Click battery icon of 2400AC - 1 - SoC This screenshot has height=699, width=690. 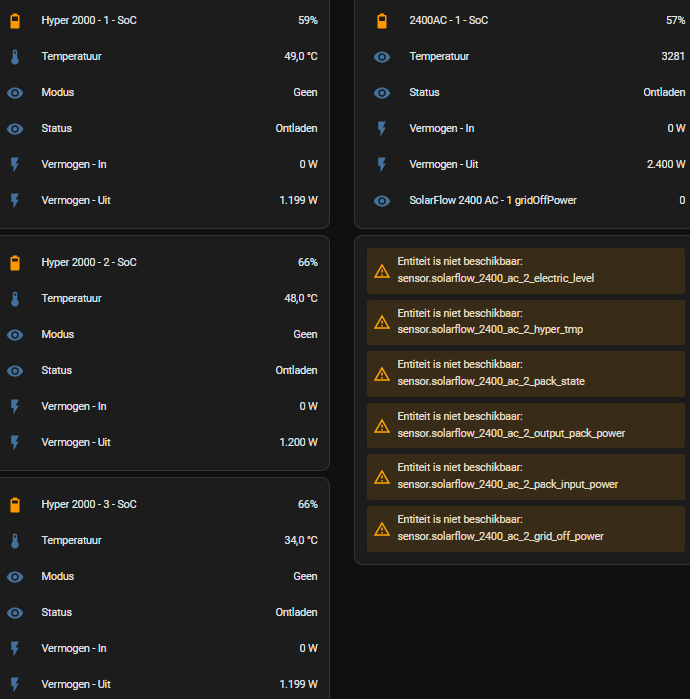click(x=382, y=21)
